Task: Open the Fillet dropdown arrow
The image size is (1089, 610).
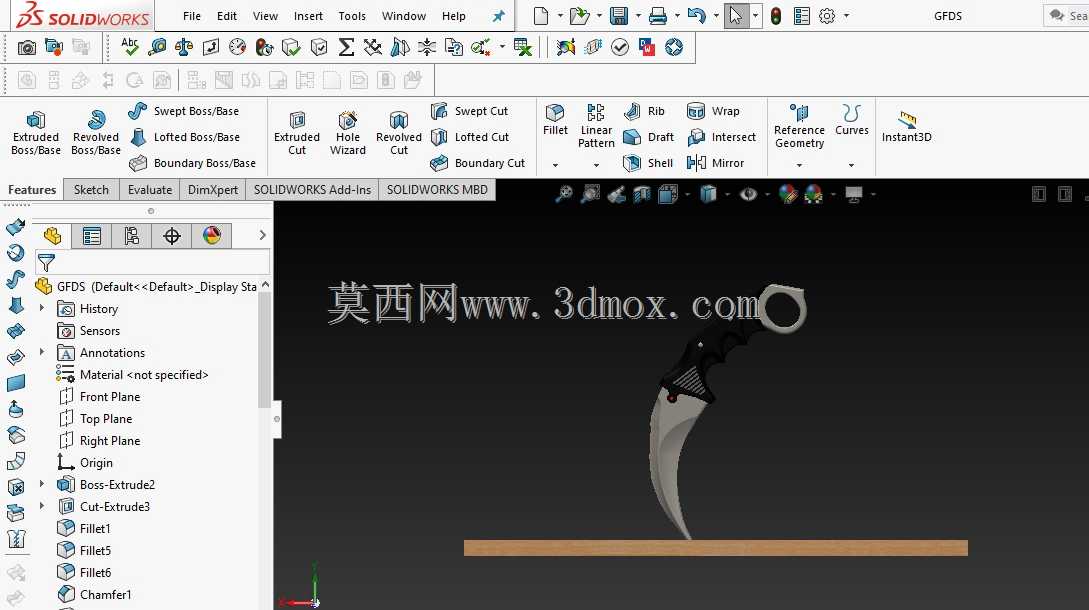Action: tap(555, 165)
